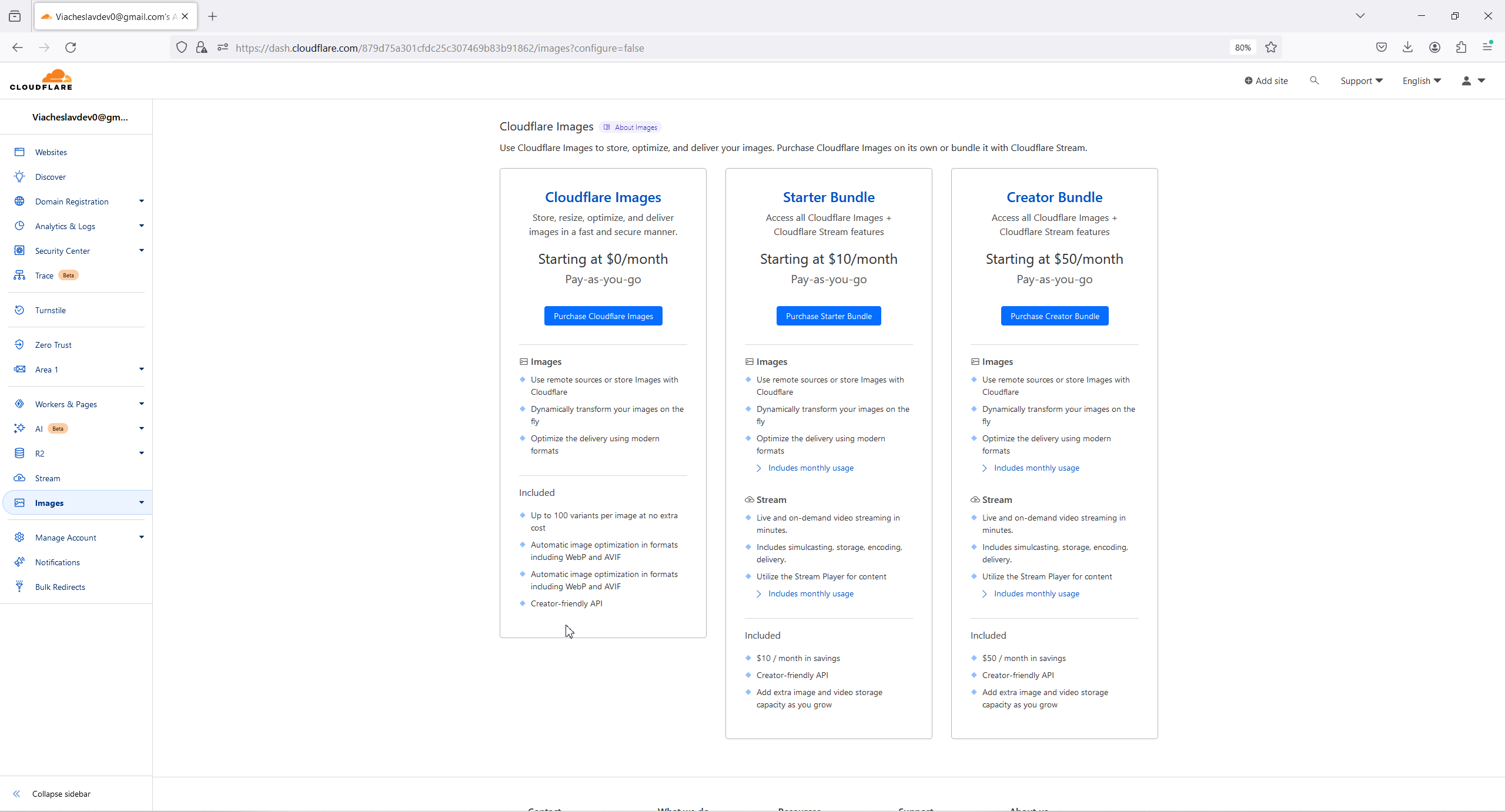Click the Cloudflare logo
This screenshot has height=812, width=1505.
point(41,80)
